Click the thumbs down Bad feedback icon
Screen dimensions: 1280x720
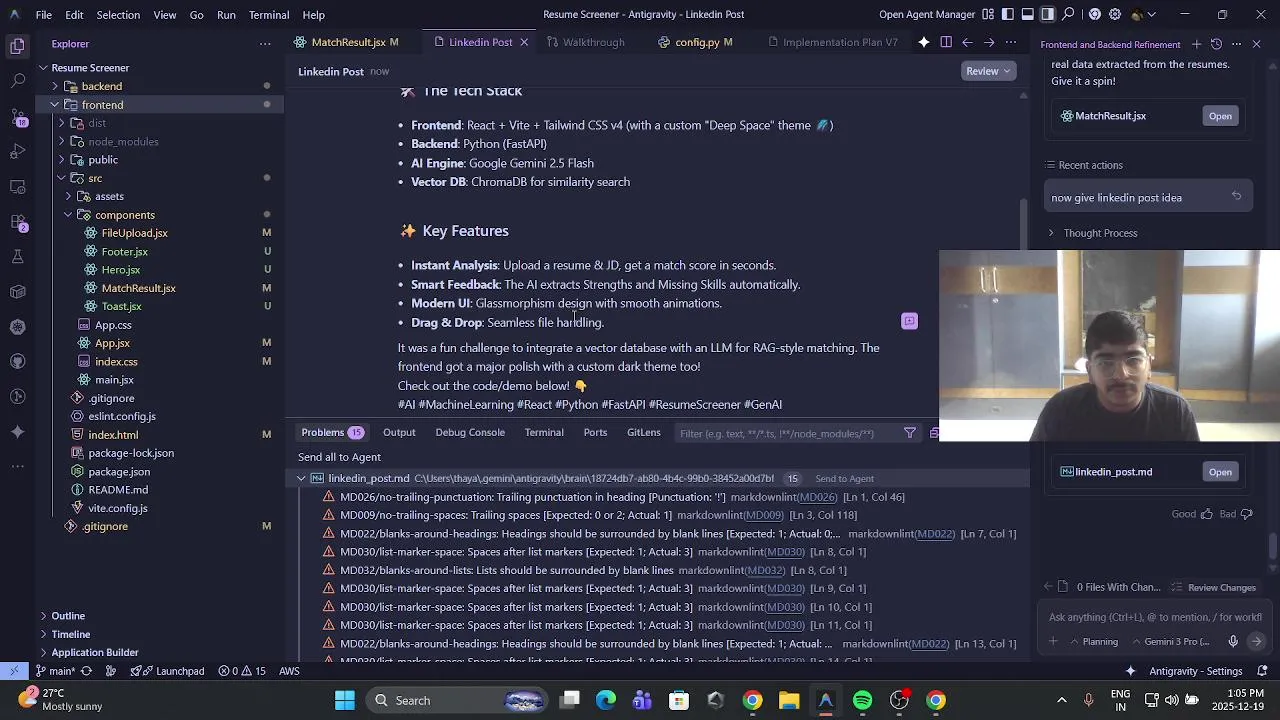pos(1245,514)
